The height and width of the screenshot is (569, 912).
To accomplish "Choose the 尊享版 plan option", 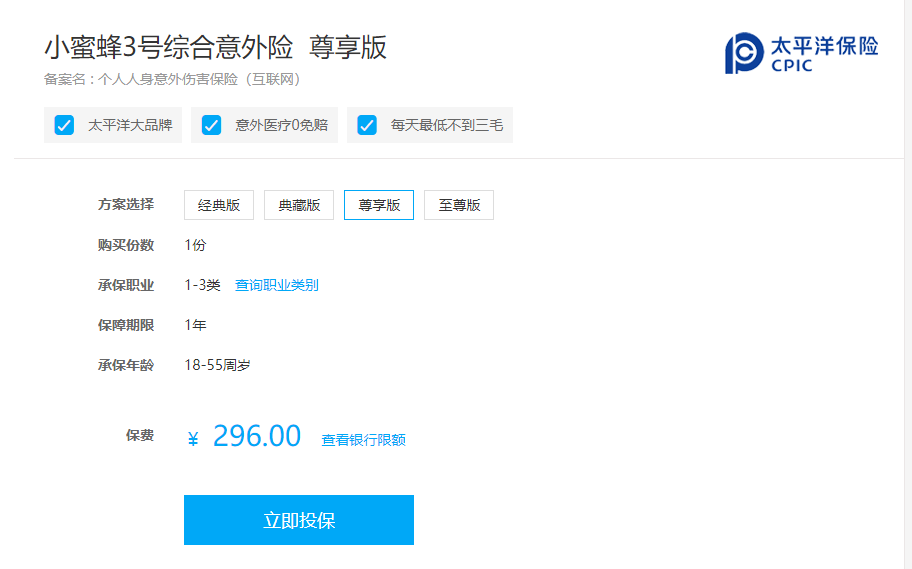I will pyautogui.click(x=379, y=205).
